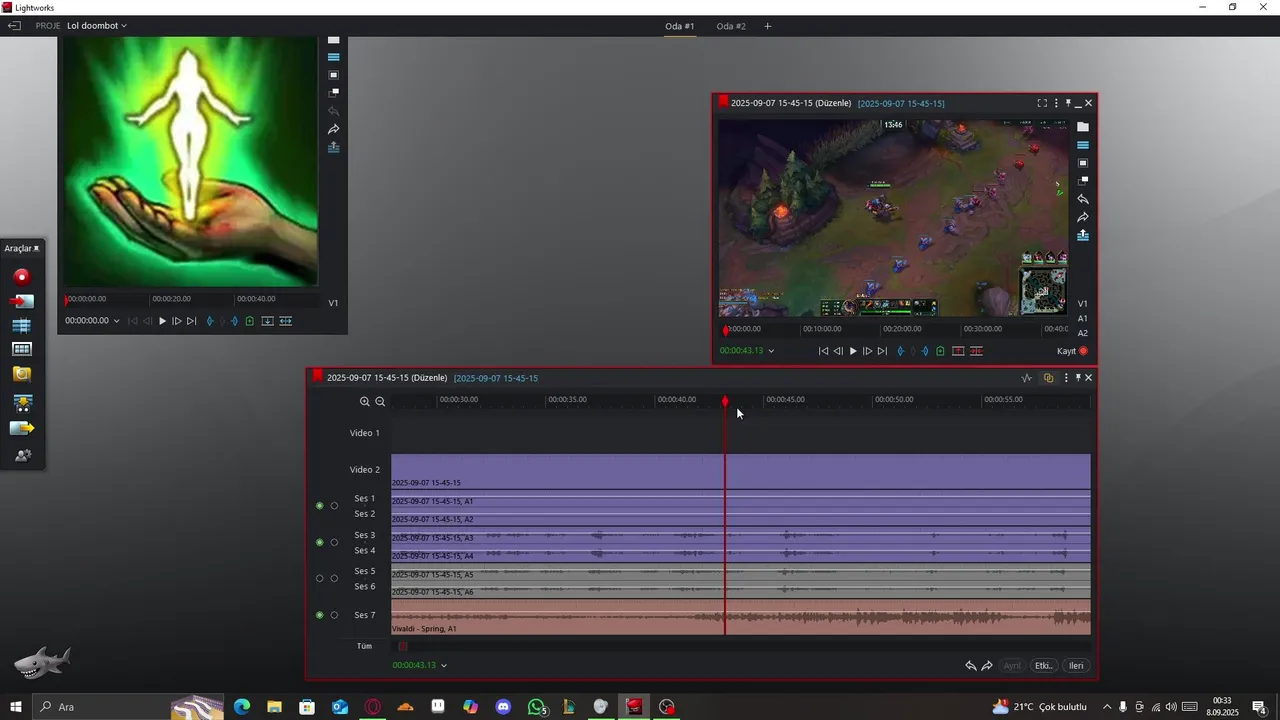Redo using timeline's bottom arrow

(x=987, y=666)
